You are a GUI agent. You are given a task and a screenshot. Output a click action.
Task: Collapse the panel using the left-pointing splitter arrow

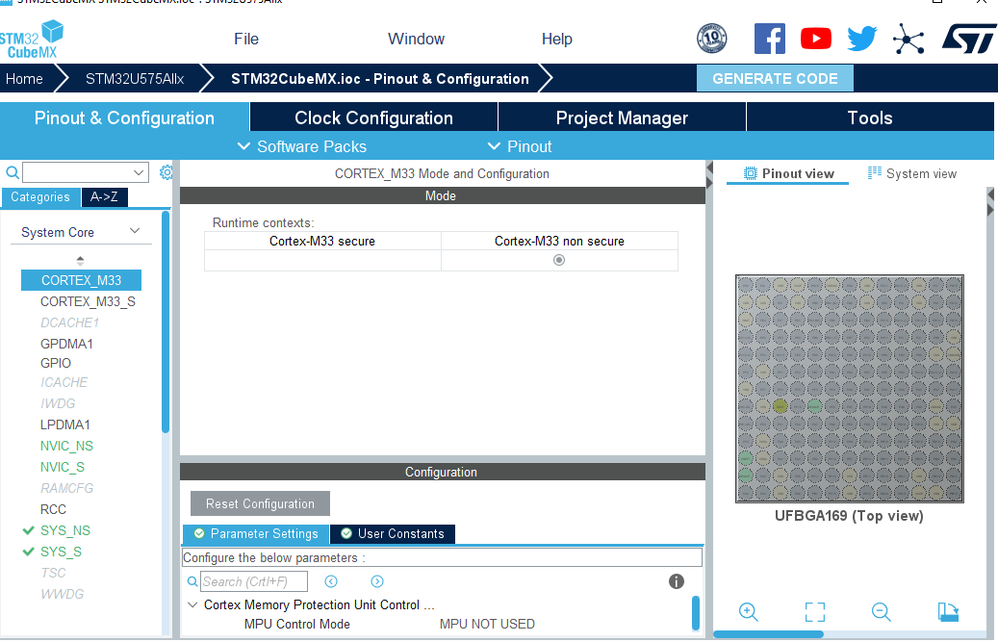(x=710, y=169)
